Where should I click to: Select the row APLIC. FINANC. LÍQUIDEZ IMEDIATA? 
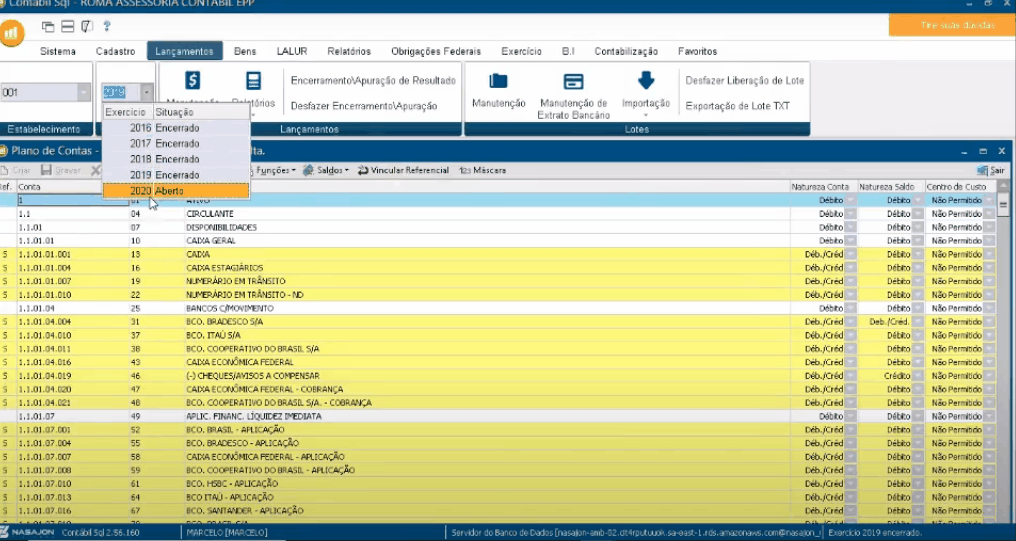(x=498, y=417)
